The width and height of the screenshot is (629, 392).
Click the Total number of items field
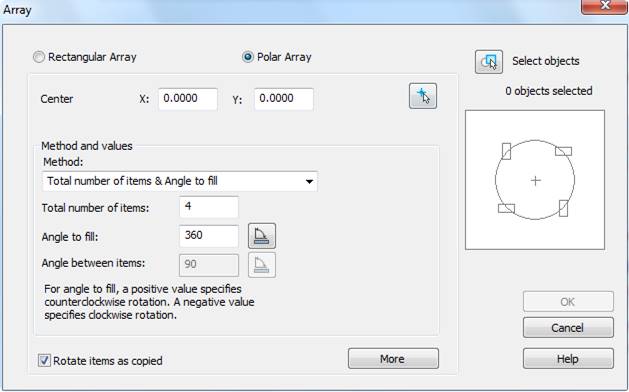click(x=209, y=207)
